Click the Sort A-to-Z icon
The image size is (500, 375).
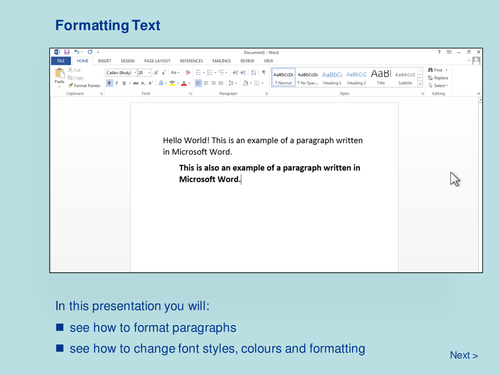(x=254, y=72)
